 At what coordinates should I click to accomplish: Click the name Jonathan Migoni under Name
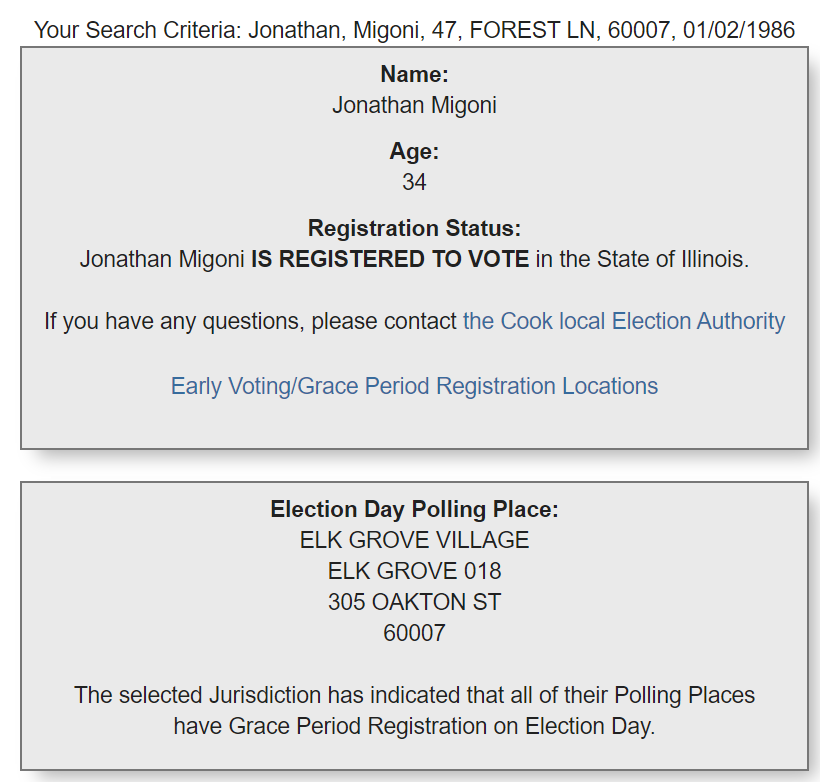(414, 105)
